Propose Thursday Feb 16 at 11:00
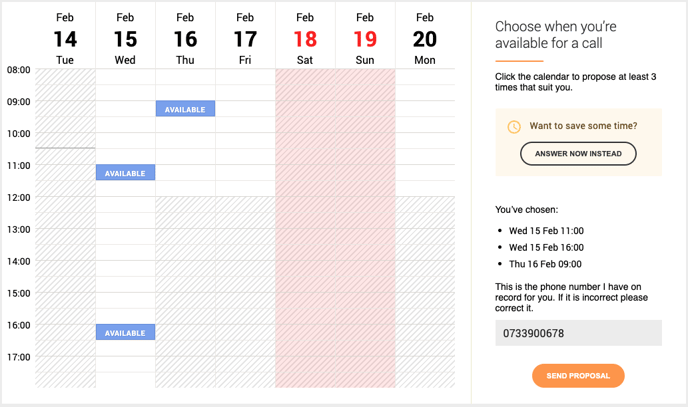 point(185,172)
